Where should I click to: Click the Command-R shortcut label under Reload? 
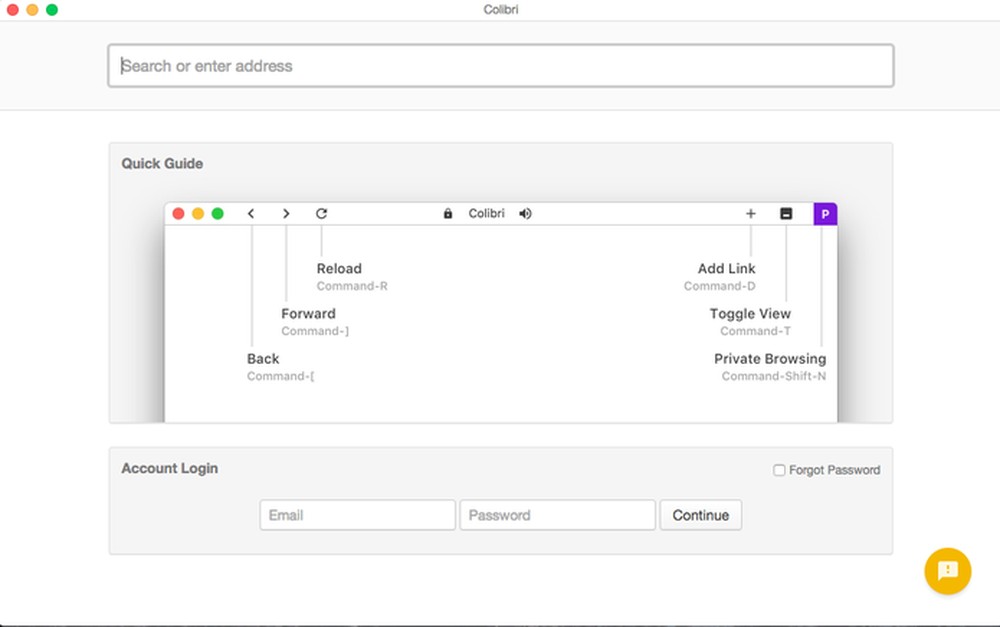352,285
